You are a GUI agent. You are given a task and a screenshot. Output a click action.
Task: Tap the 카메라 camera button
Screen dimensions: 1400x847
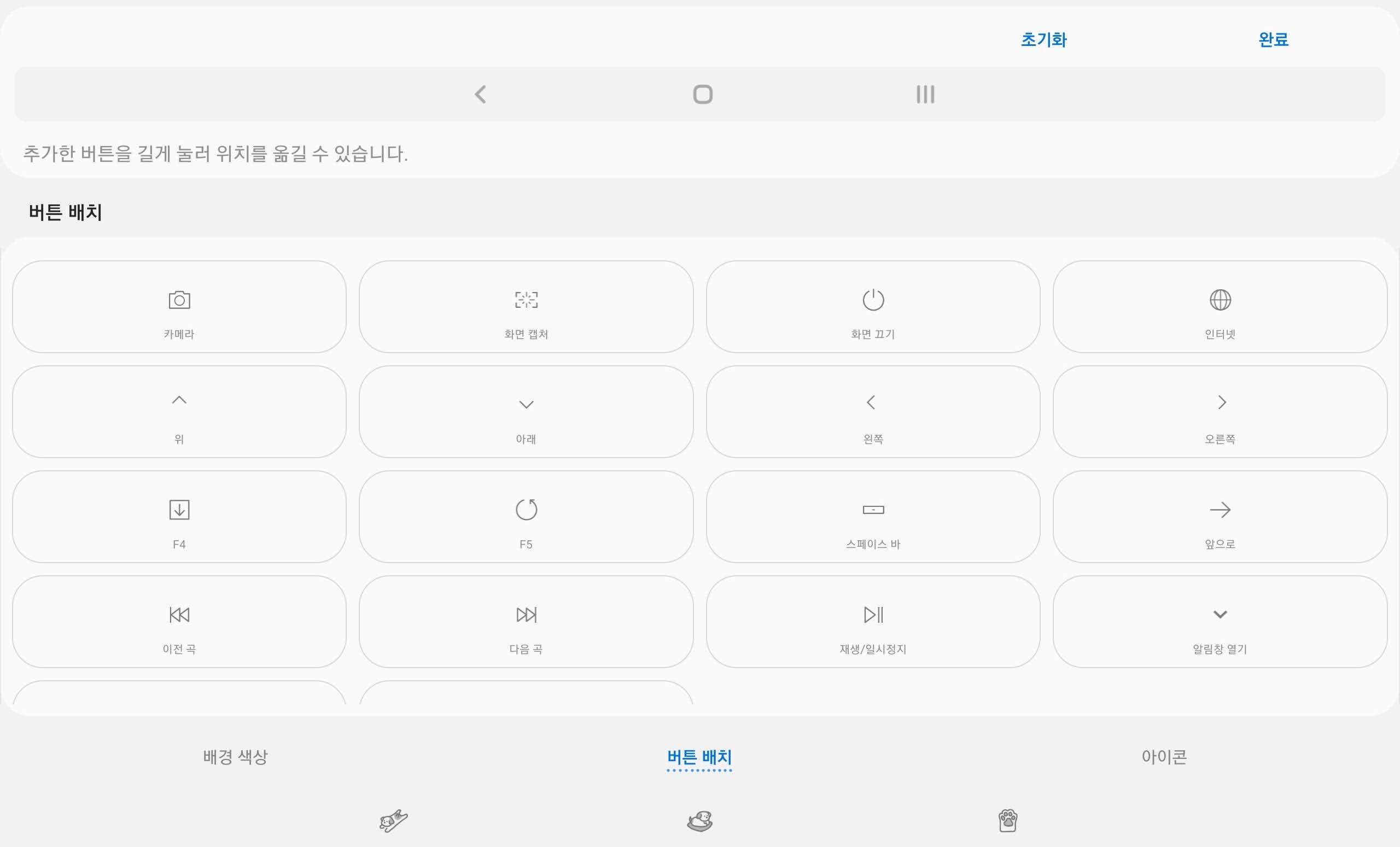[179, 307]
